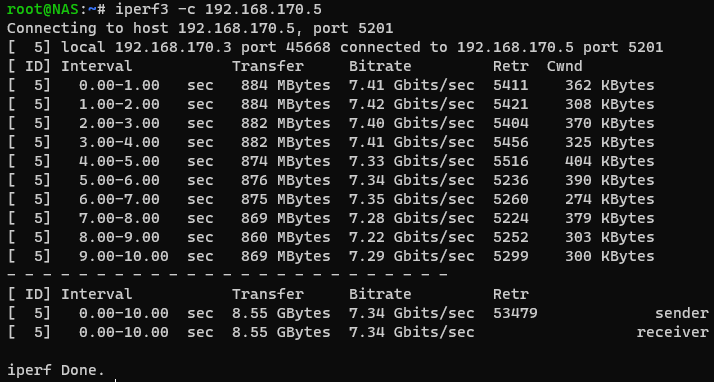Screen dimensions: 714x382
Task: Click the Connecting to host line
Action: [x=200, y=28]
